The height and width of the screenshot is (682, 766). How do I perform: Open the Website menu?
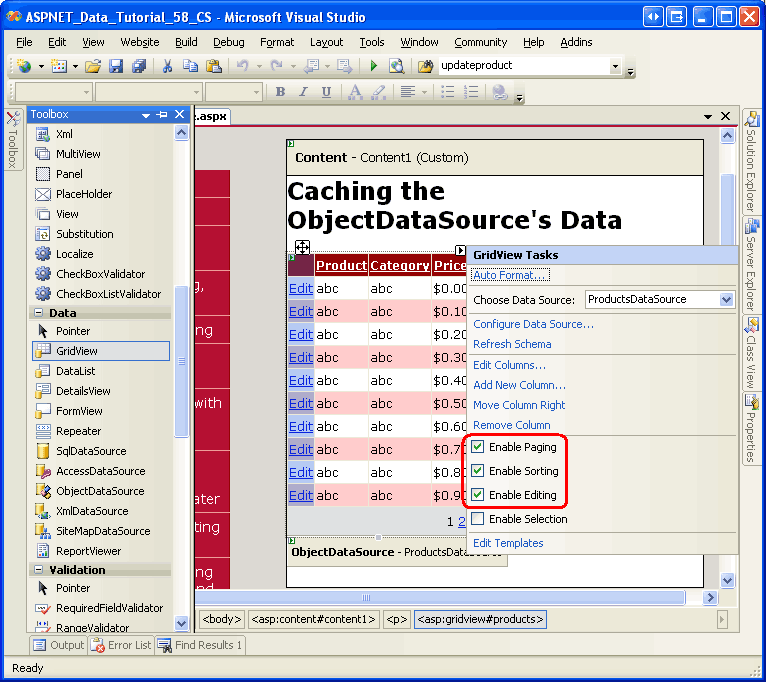coord(139,42)
